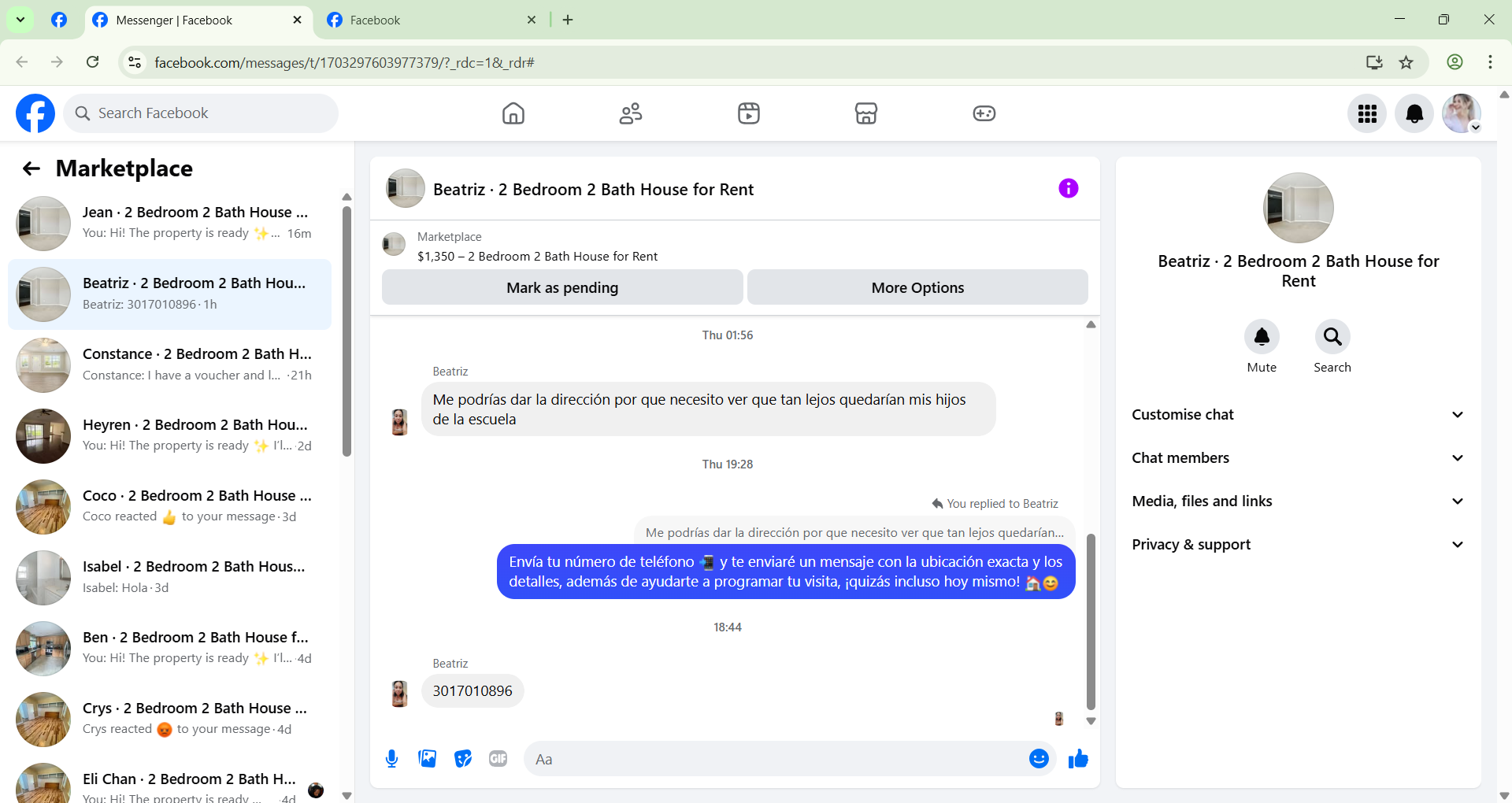Open a new browser tab
Viewport: 1512px width, 803px height.
568,20
